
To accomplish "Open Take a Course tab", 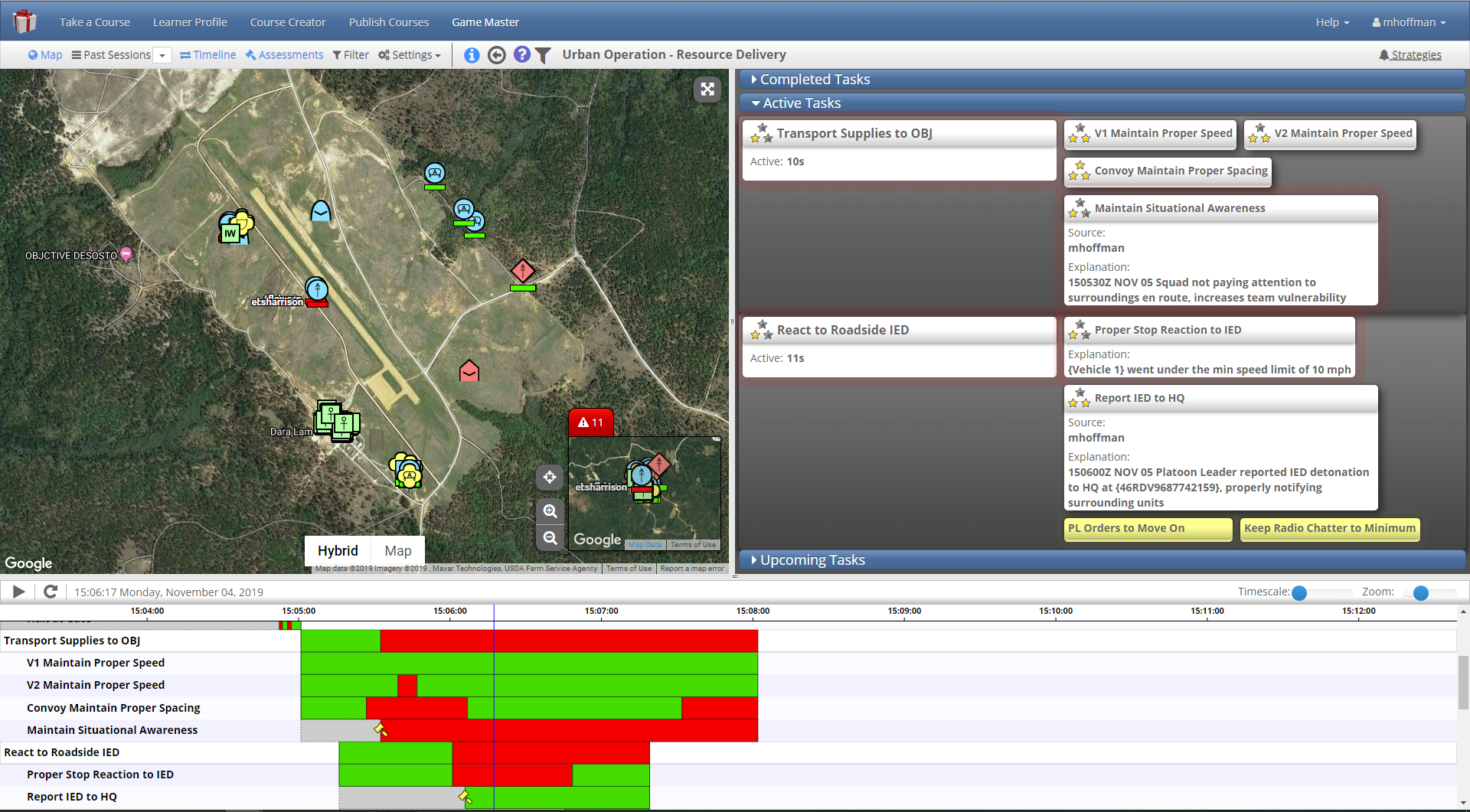I will pyautogui.click(x=95, y=22).
